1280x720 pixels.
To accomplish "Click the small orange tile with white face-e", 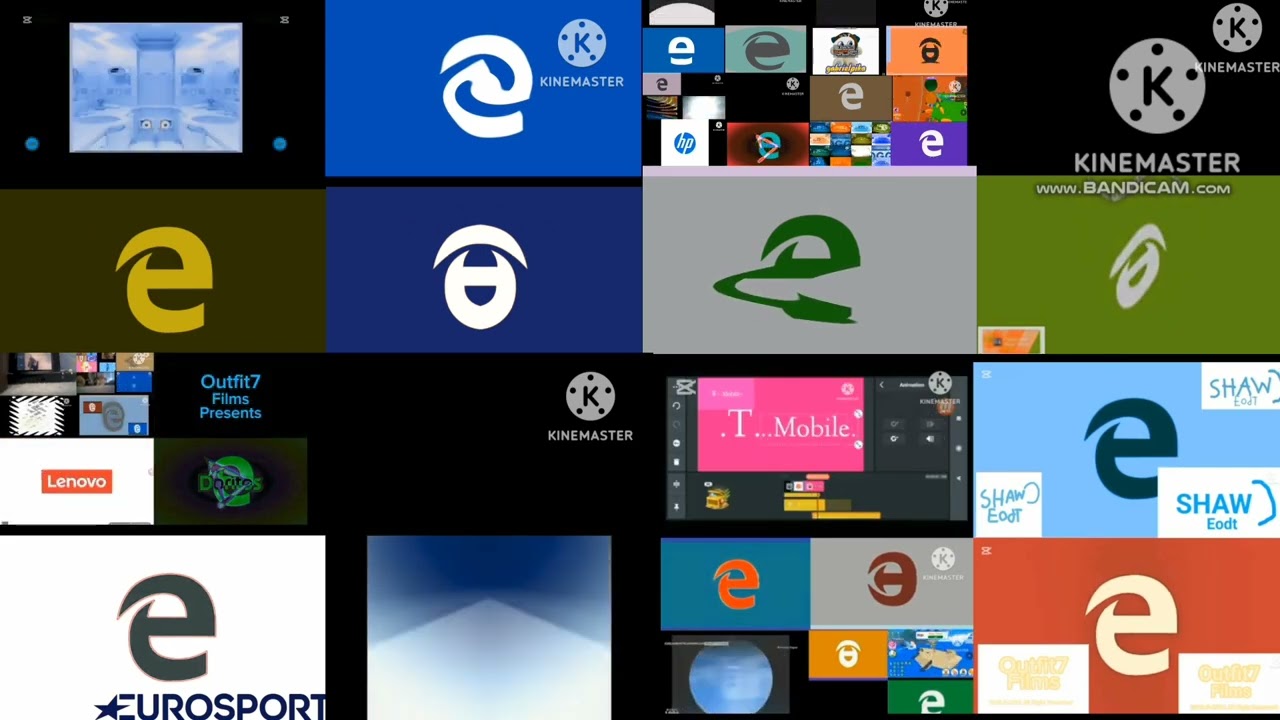I will tap(848, 654).
